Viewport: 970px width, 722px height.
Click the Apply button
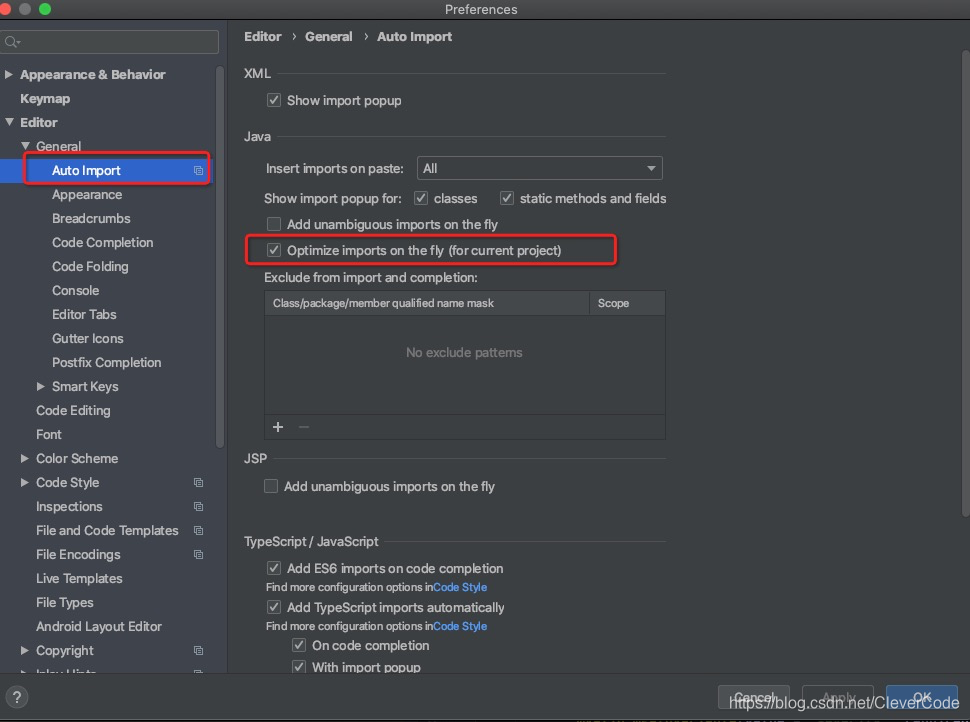coord(838,697)
